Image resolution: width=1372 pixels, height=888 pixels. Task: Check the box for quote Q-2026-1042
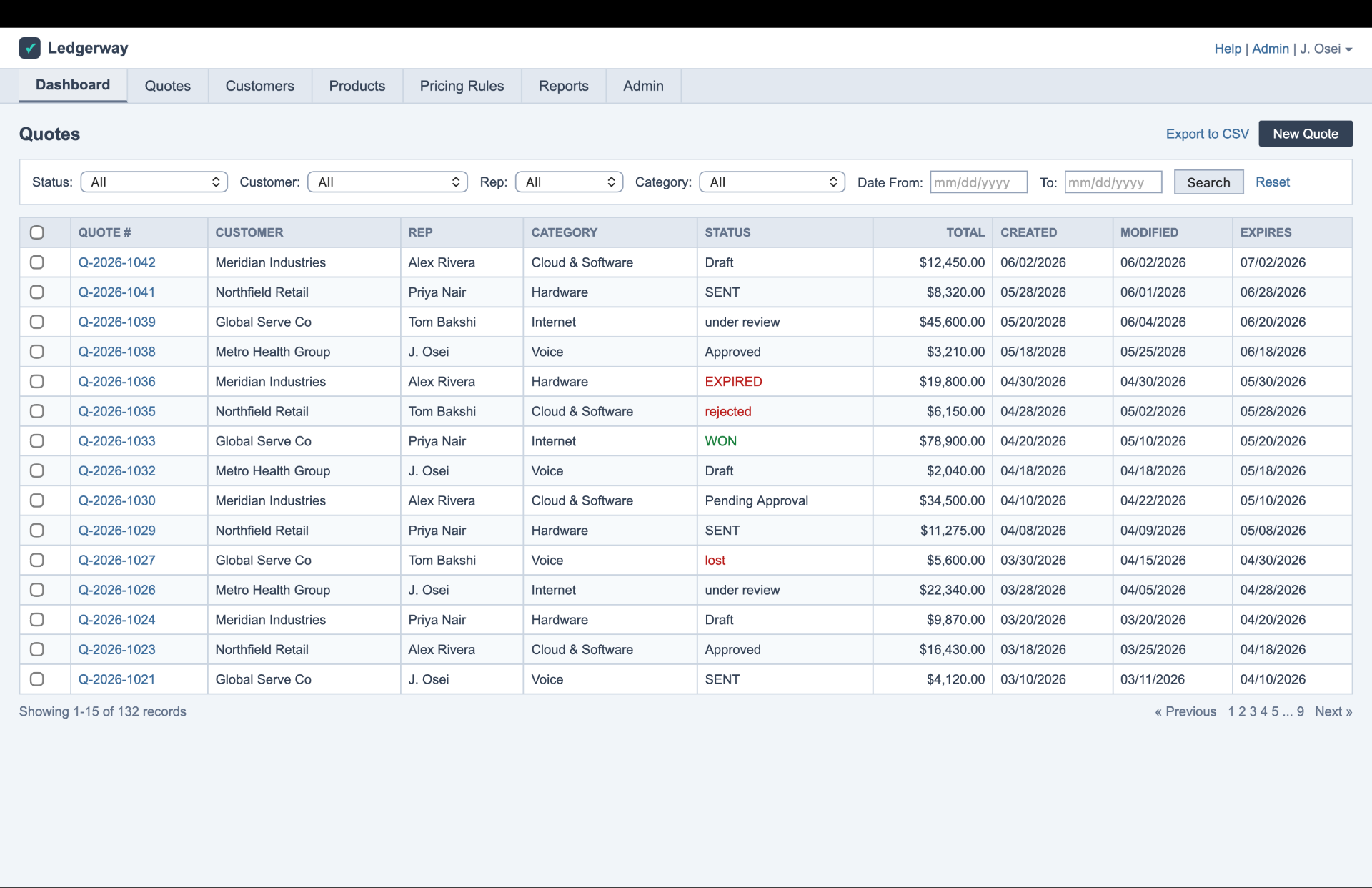37,262
